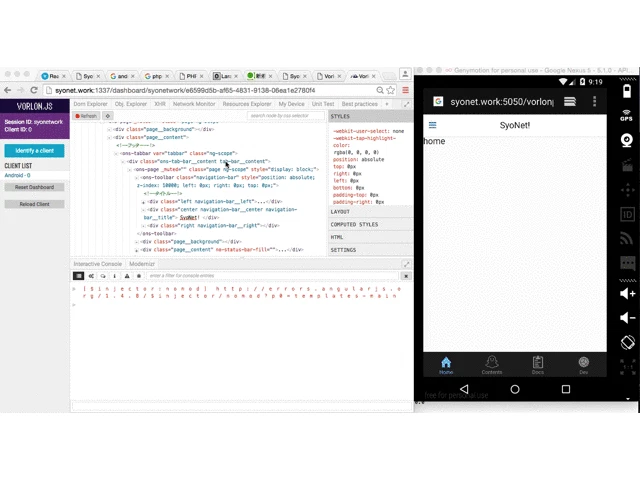Click the Chrome back arrow
This screenshot has width=640, height=480.
7,90
